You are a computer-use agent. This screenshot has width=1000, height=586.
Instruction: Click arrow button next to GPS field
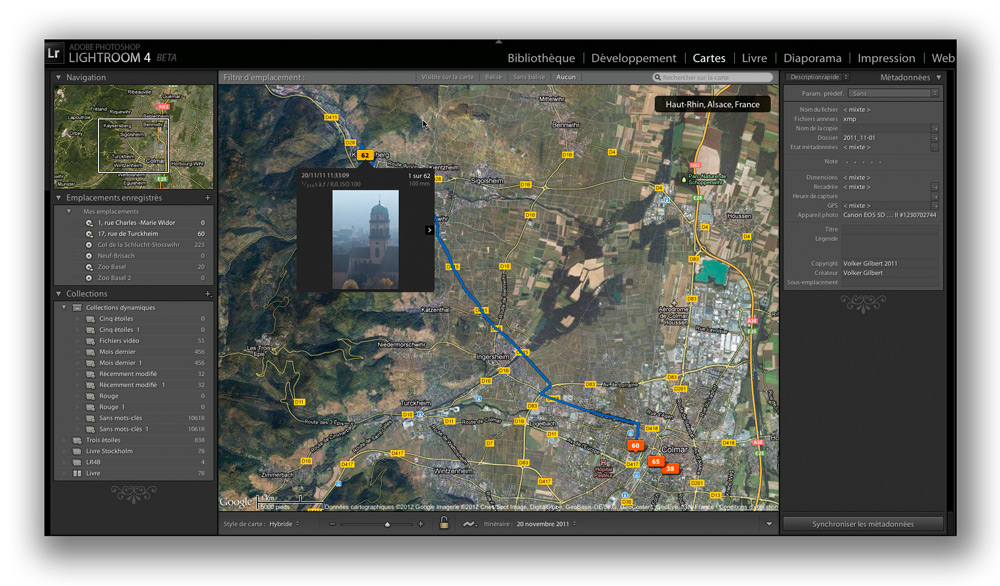tap(934, 206)
